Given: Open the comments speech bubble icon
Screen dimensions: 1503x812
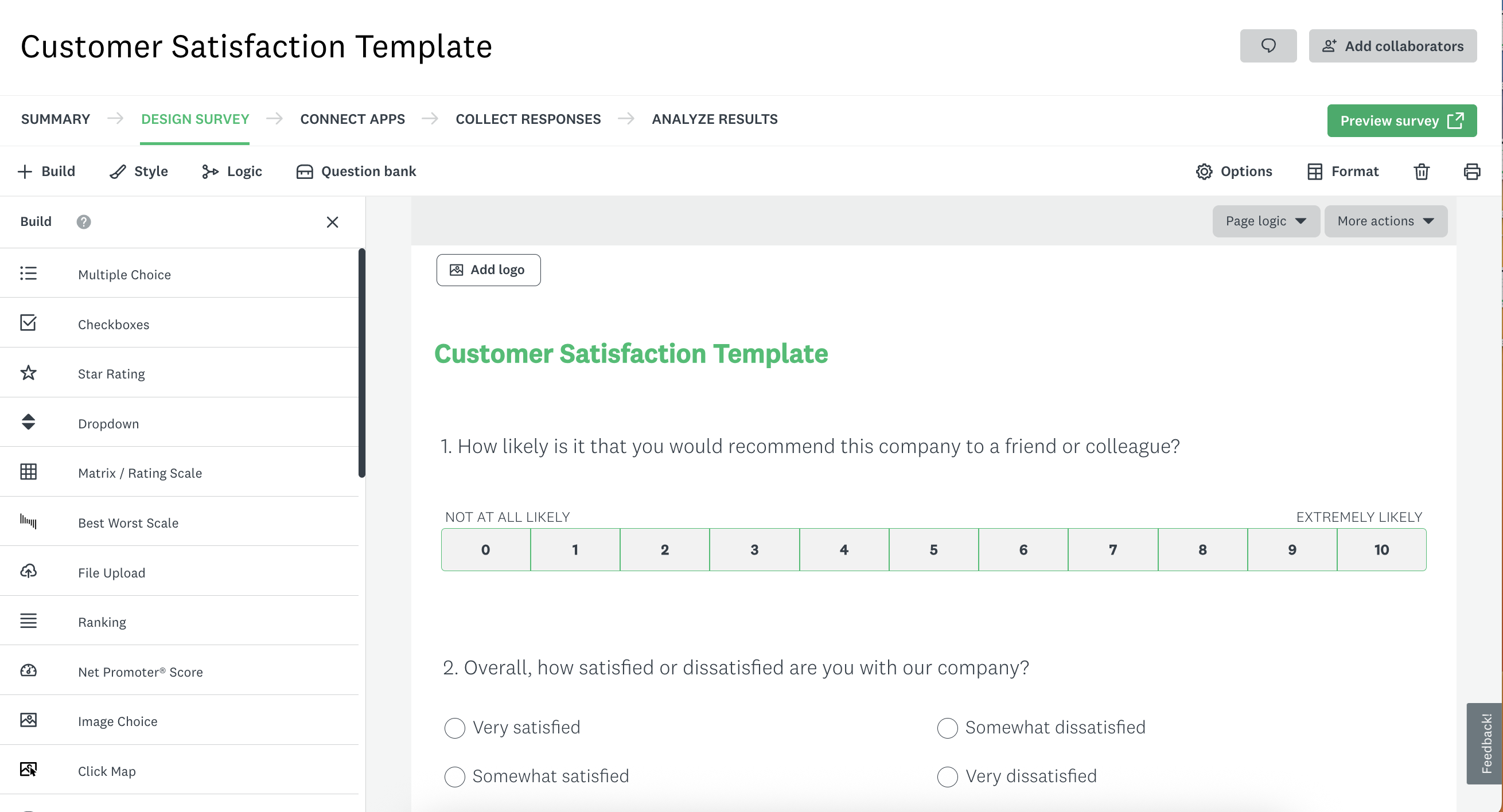Looking at the screenshot, I should (x=1268, y=45).
